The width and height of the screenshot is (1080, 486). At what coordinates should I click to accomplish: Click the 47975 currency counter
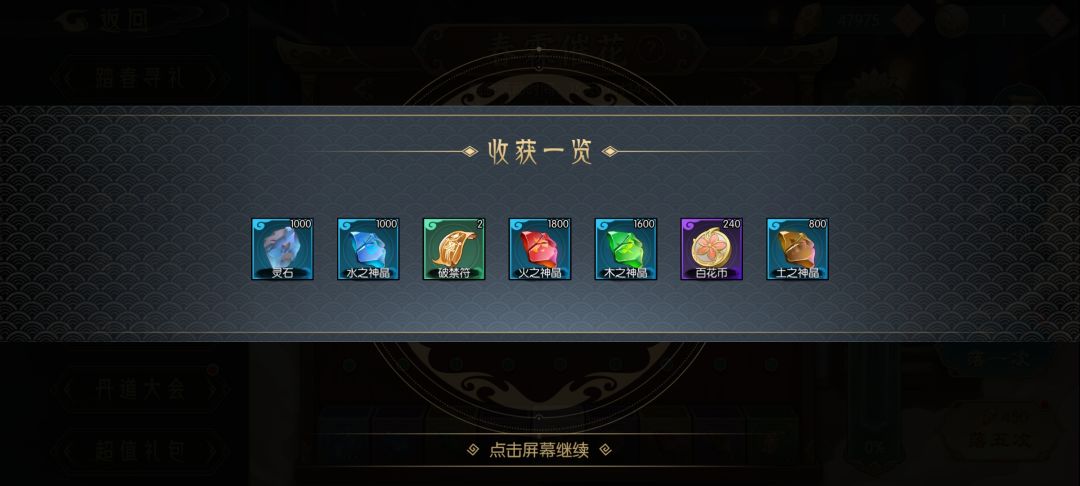859,21
